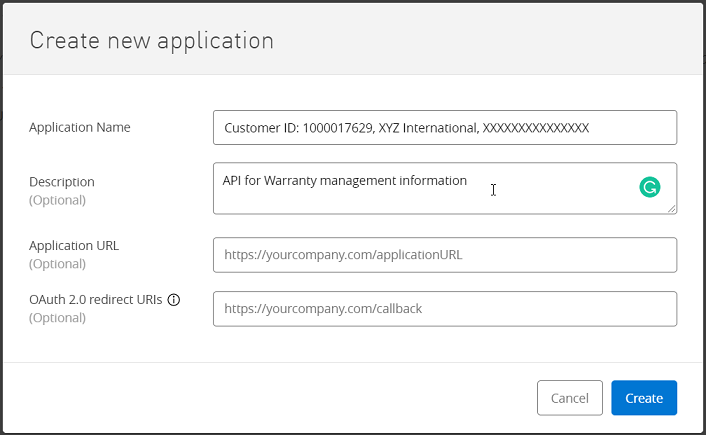The height and width of the screenshot is (435, 706).
Task: Click the resize handle of the Description textarea
Action: click(x=672, y=209)
